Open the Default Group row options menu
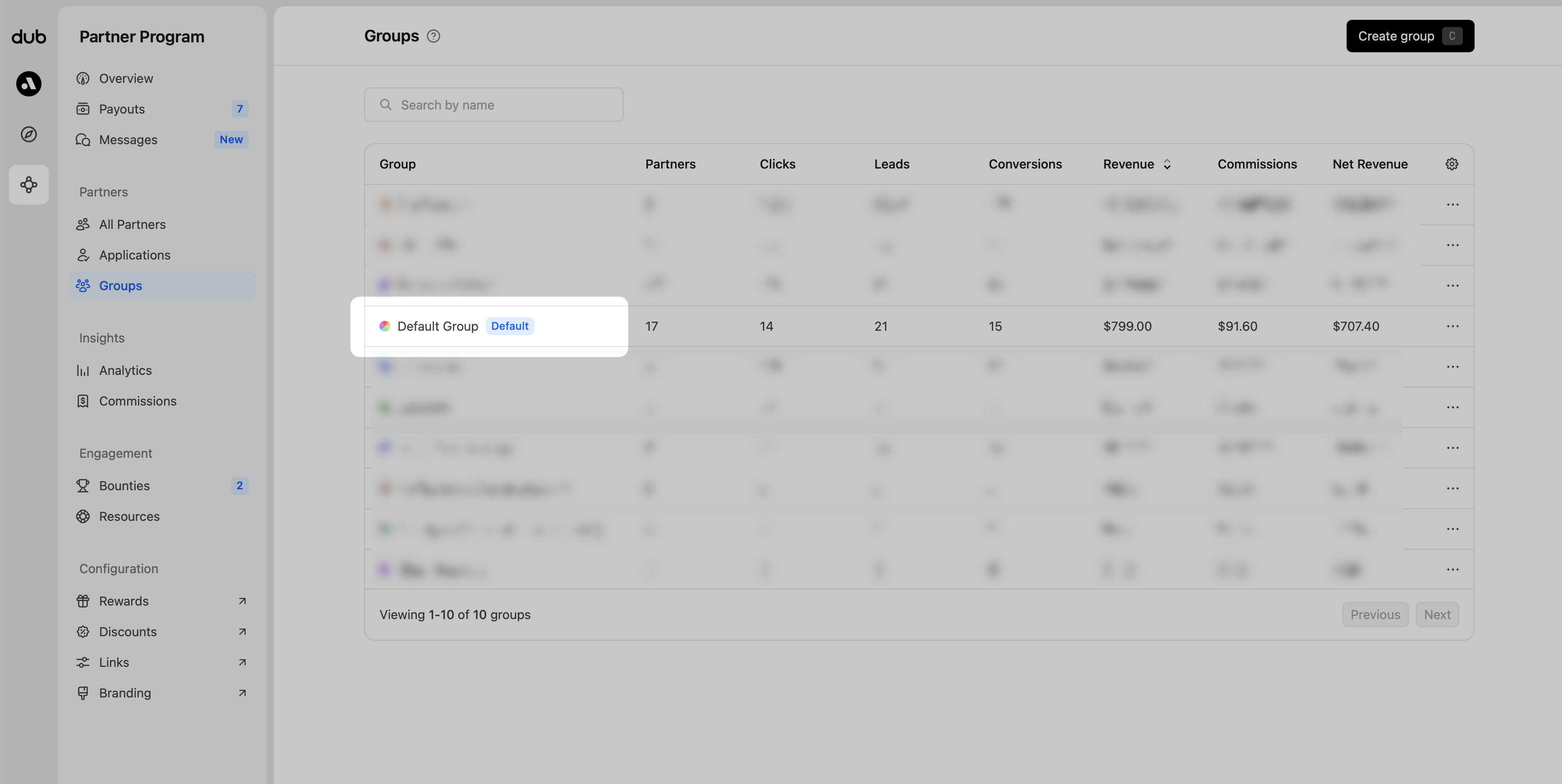This screenshot has width=1562, height=784. [1452, 326]
